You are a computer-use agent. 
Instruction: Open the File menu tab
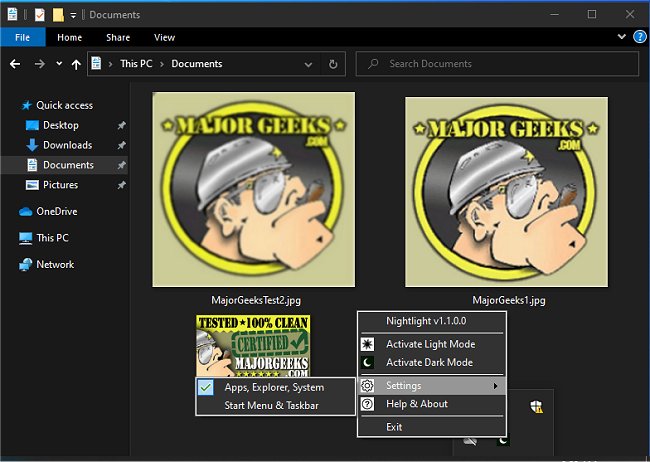[23, 37]
